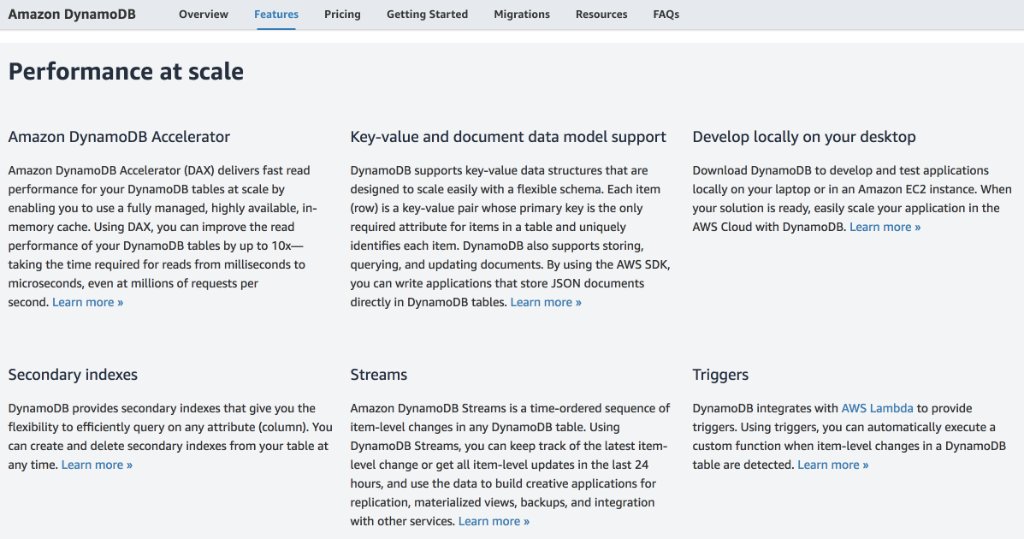Switch to the Migrations tab

tap(522, 14)
